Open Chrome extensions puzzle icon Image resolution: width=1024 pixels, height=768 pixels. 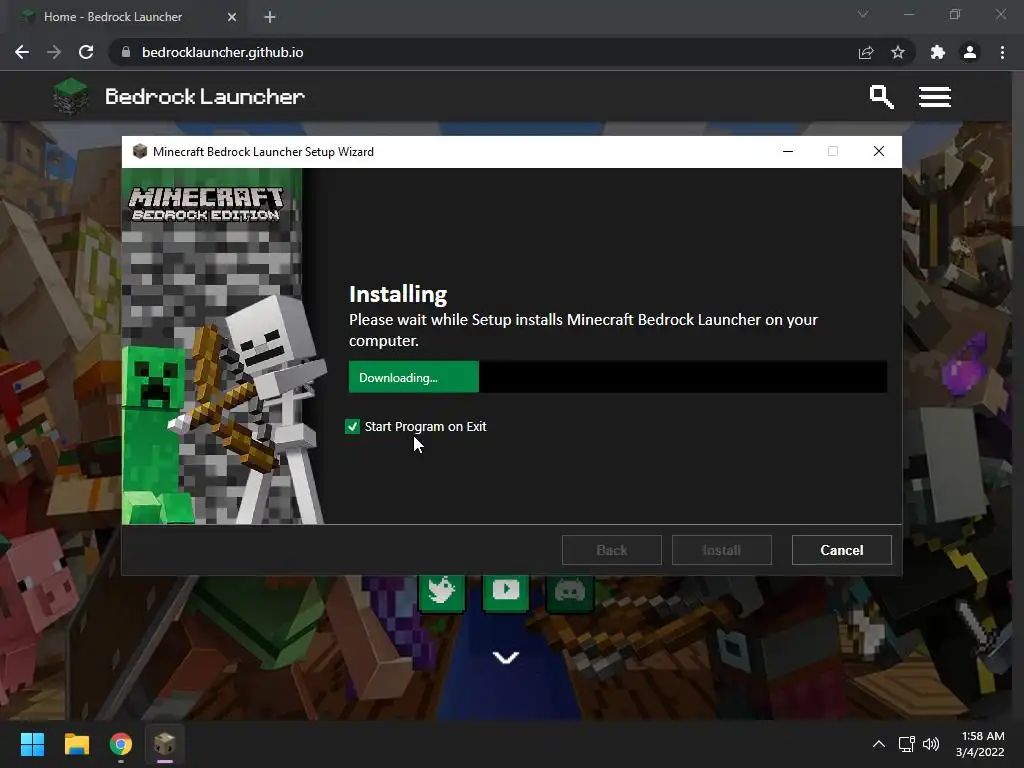click(x=938, y=52)
